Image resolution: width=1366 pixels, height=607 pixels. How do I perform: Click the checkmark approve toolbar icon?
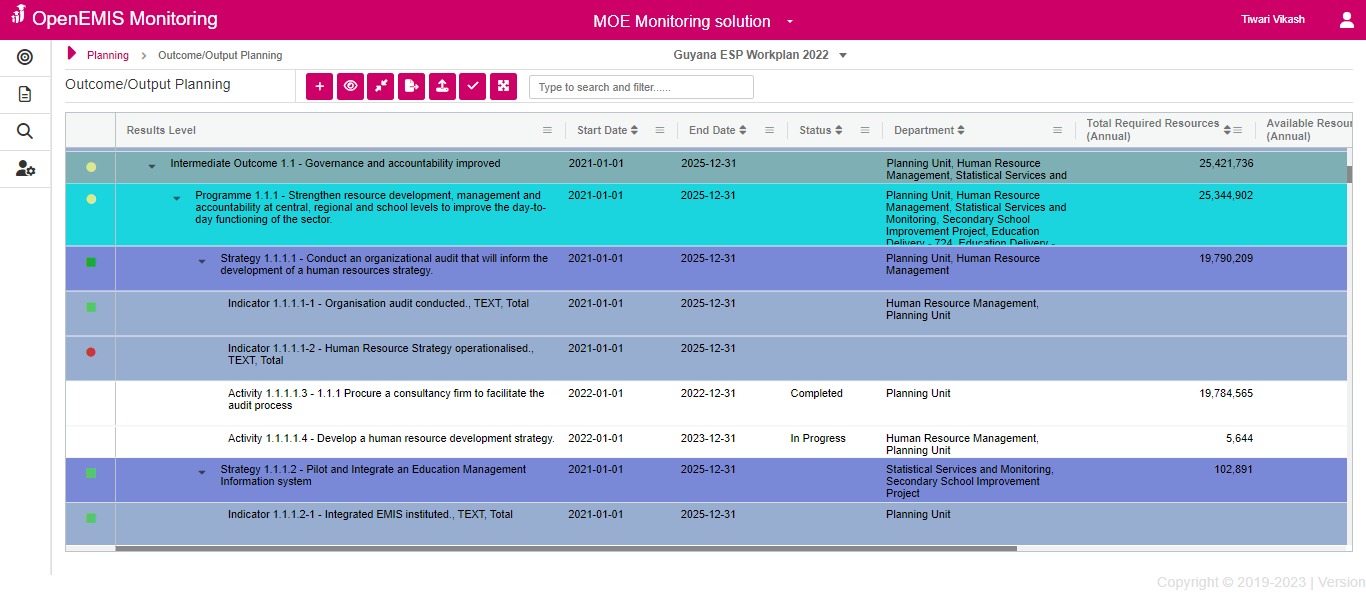[x=473, y=87]
